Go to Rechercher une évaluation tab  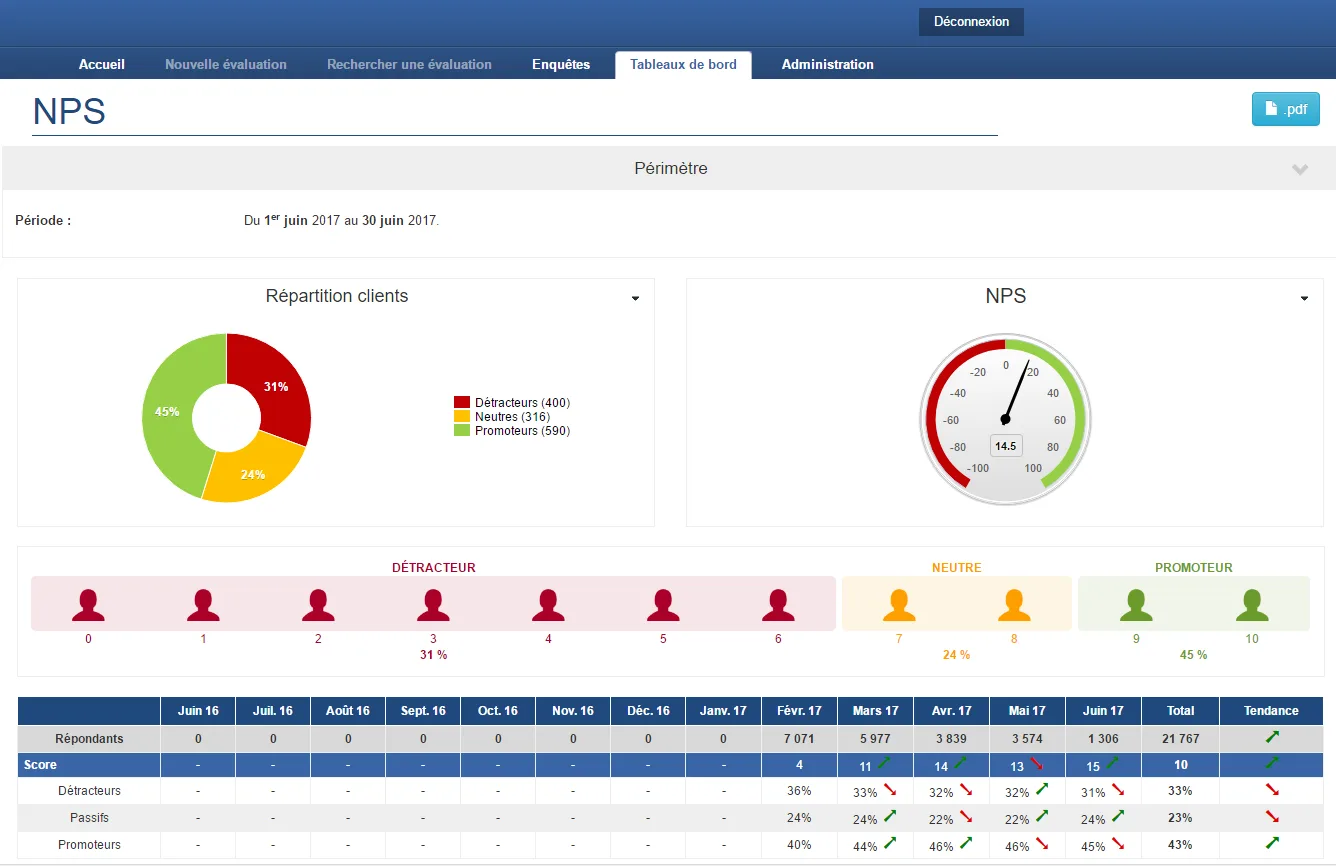(409, 64)
